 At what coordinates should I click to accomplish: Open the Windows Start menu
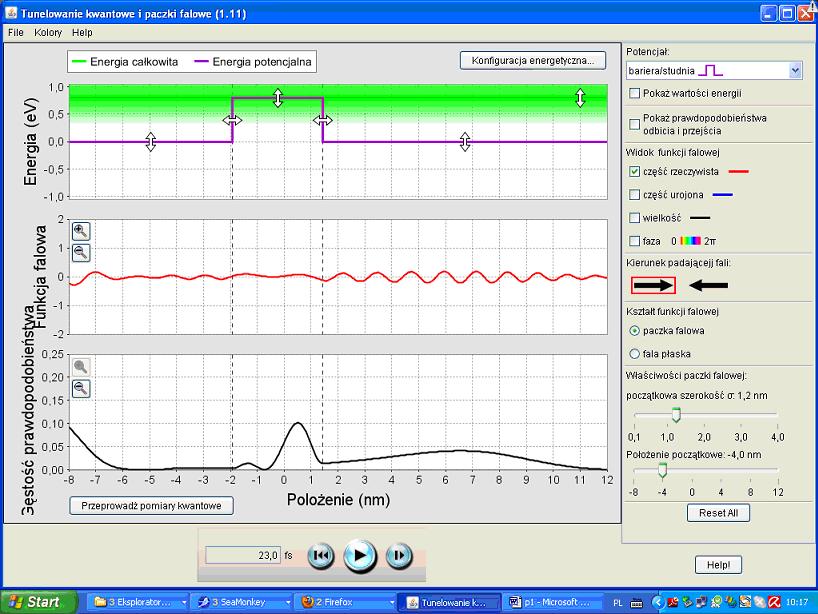click(x=39, y=602)
